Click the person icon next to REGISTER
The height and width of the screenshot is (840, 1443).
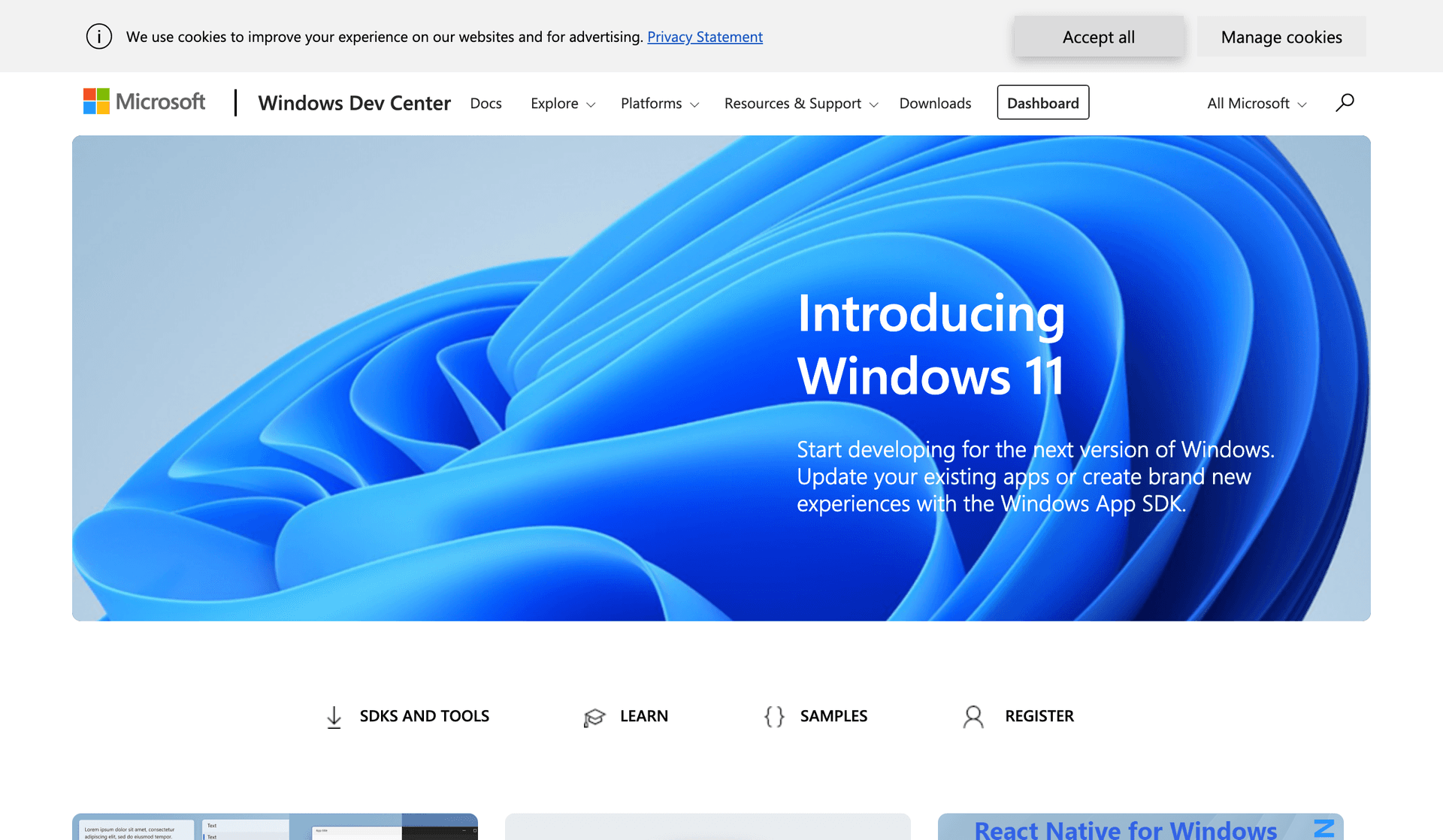(x=974, y=716)
